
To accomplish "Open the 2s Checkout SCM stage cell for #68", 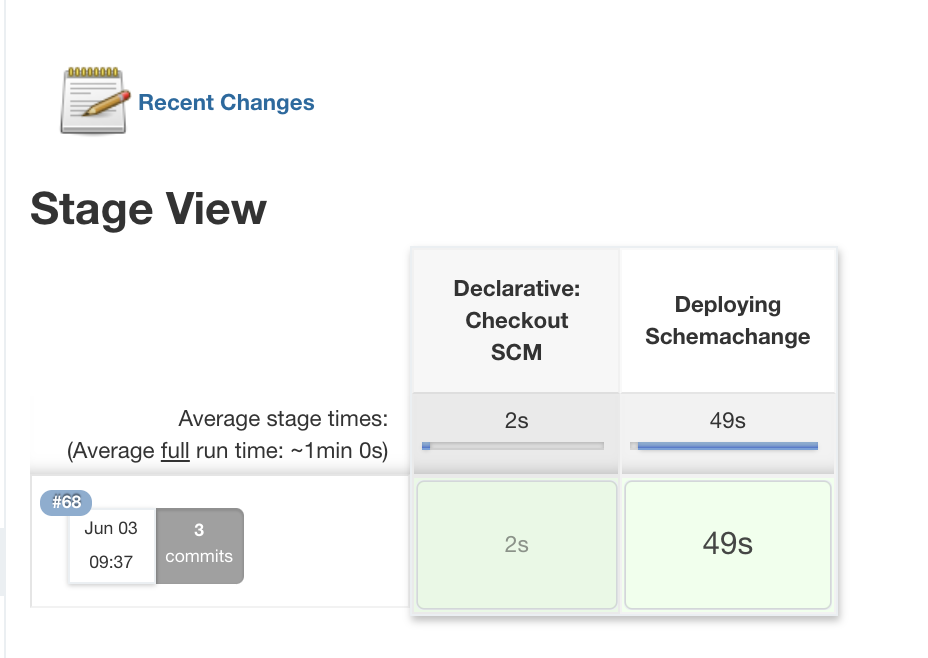I will click(x=516, y=545).
